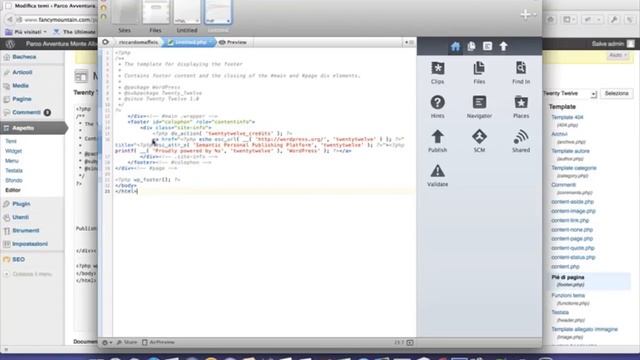The image size is (640, 360).
Task: Switch to the Preview tab in Coda
Action: (233, 42)
